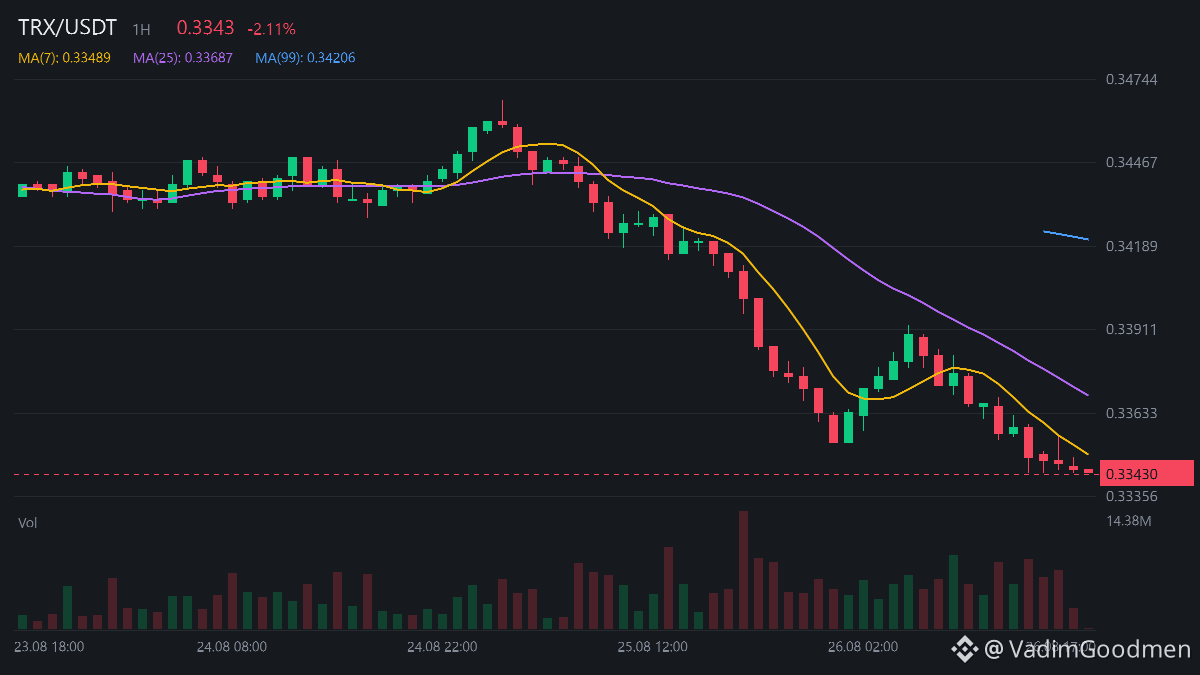Select the 24.08 22:00 time axis marker
Image resolution: width=1200 pixels, height=675 pixels.
tap(442, 647)
